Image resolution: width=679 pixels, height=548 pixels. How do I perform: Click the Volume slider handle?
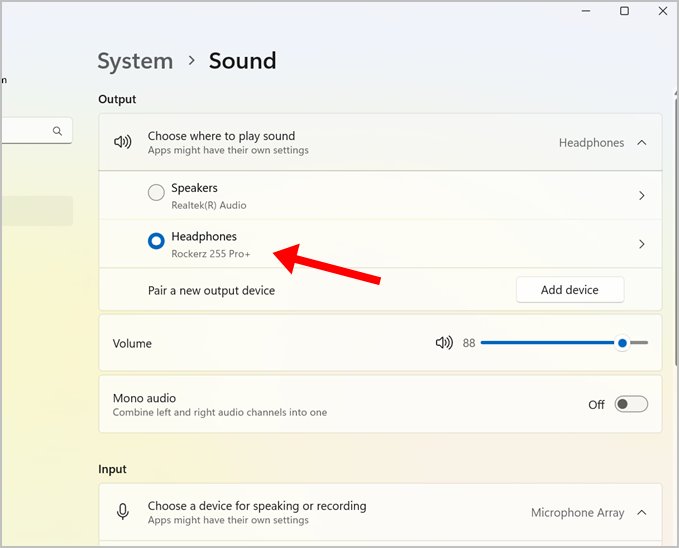pyautogui.click(x=622, y=343)
